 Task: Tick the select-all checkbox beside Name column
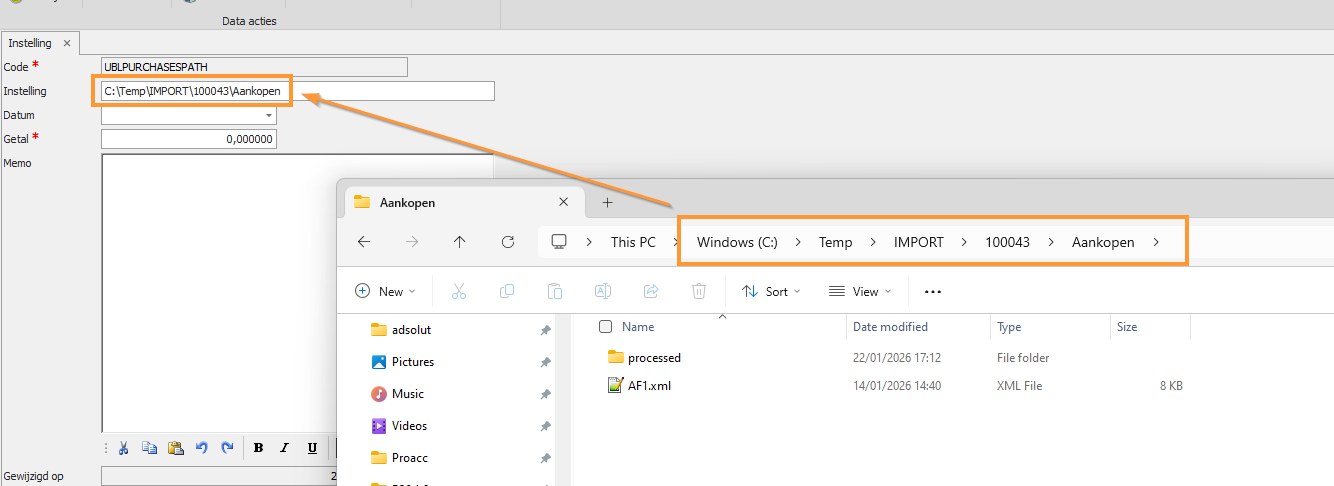click(605, 327)
